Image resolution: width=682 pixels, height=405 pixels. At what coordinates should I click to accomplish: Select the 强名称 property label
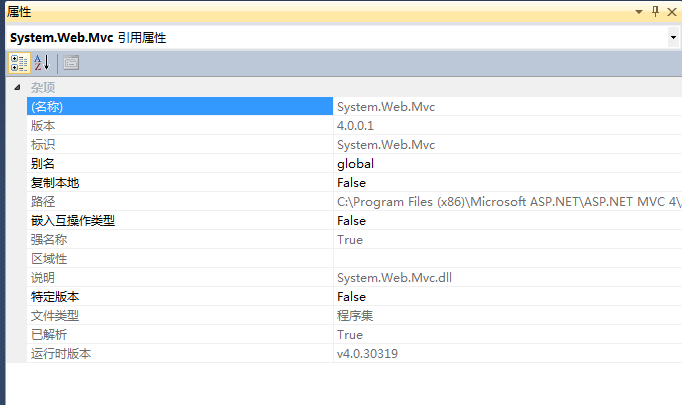[49, 240]
